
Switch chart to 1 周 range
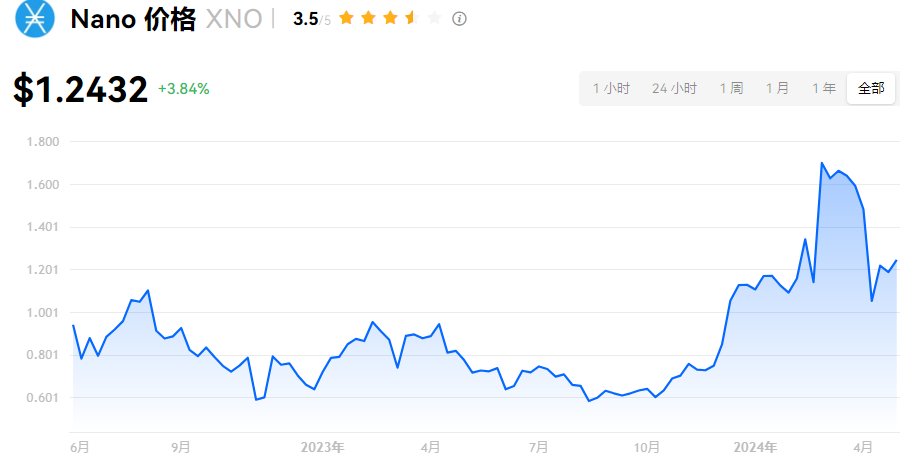[x=731, y=88]
